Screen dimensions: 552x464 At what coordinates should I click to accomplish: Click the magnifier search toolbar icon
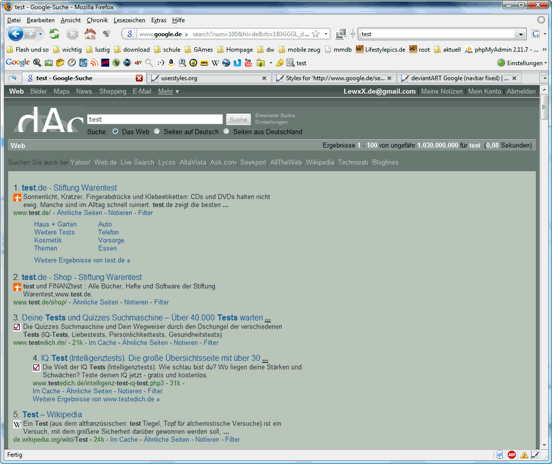(149, 63)
